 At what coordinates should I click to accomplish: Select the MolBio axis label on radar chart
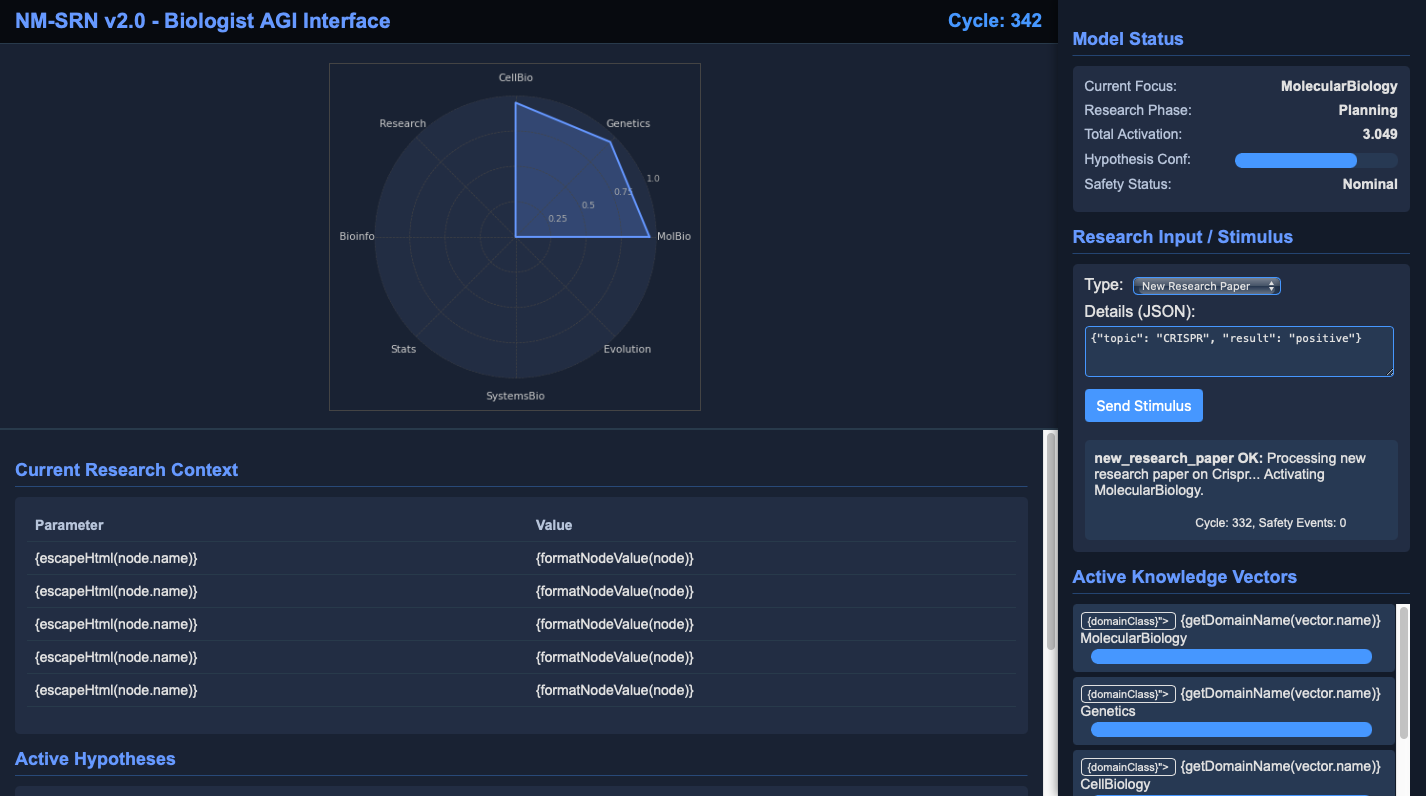673,237
